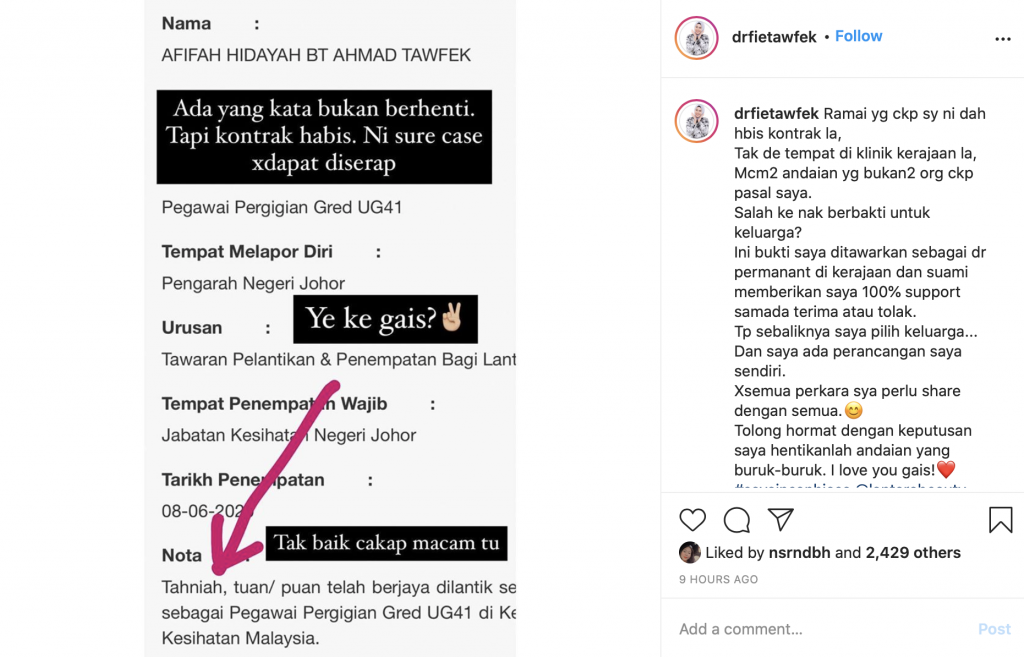View nsrndbh profile from likes line

click(799, 553)
